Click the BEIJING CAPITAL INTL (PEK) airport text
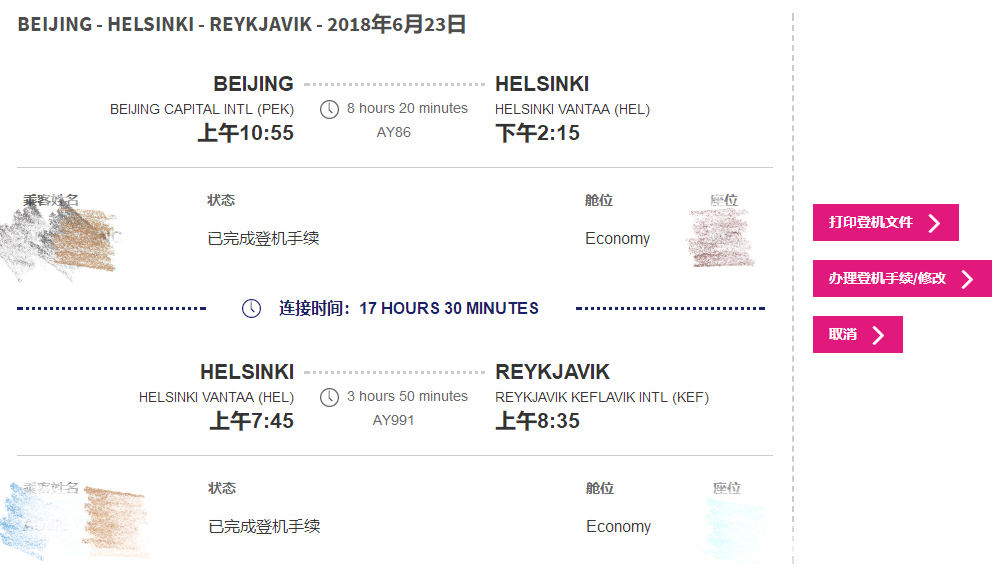The image size is (998, 572). pos(201,109)
